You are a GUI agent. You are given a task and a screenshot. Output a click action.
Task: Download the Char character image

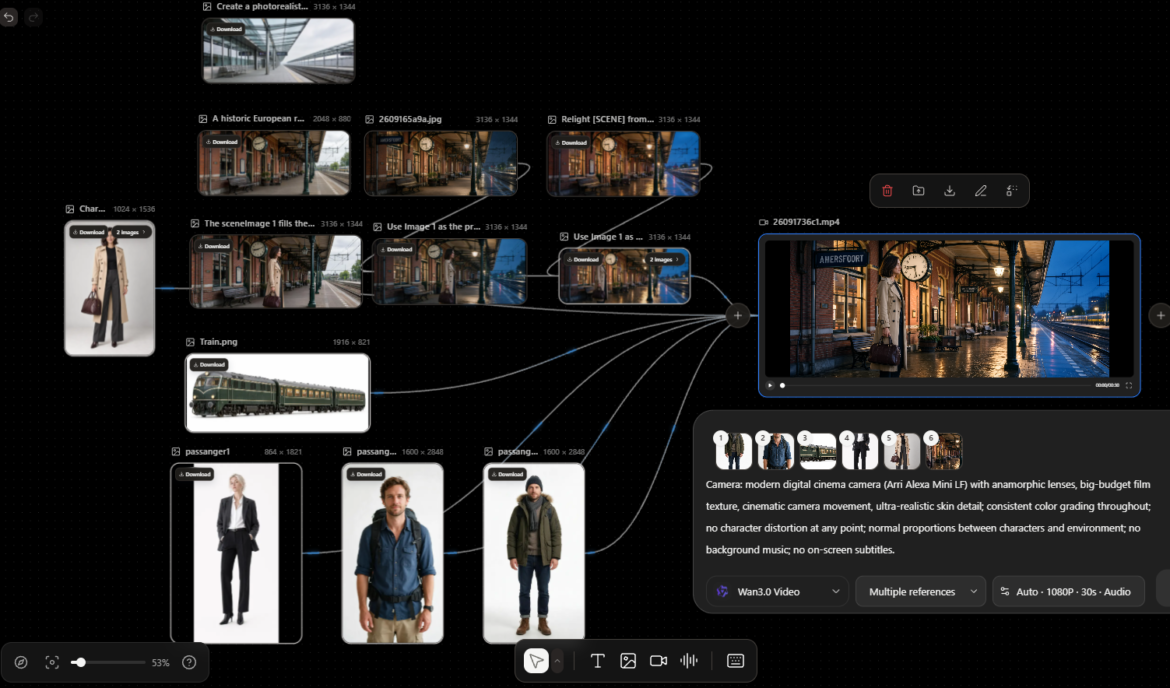(90, 232)
